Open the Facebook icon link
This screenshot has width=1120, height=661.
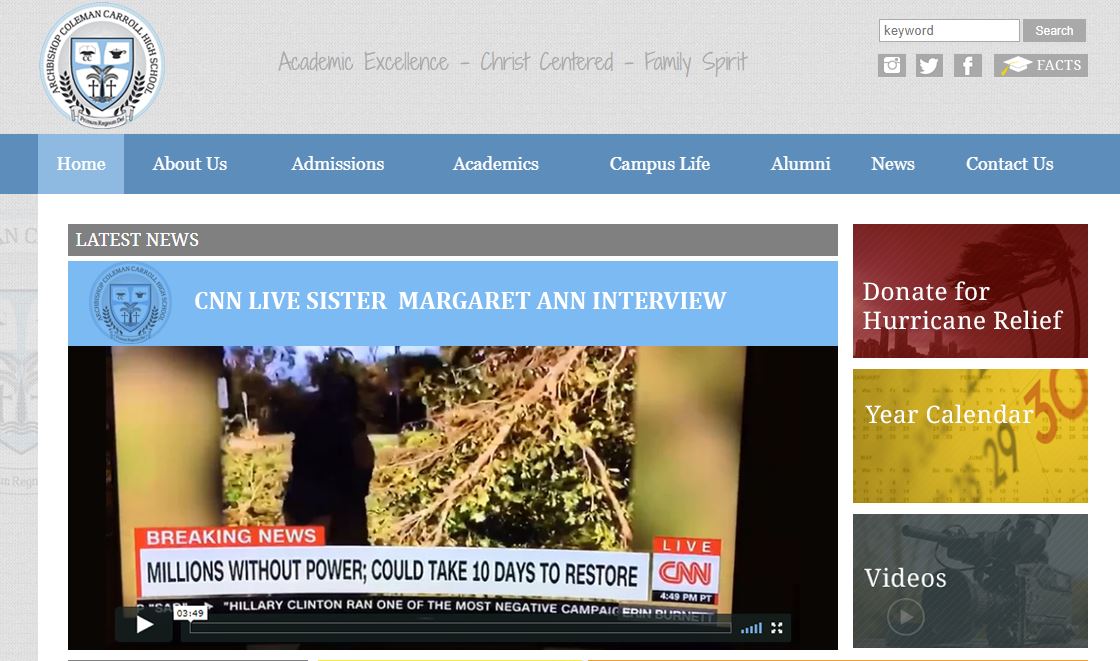pos(967,66)
